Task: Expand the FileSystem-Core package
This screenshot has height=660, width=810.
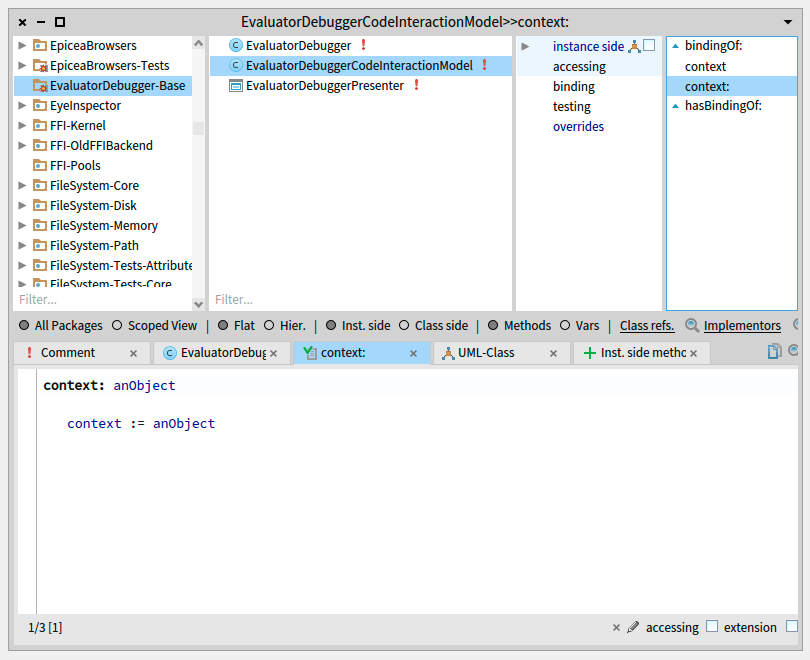Action: [23, 186]
